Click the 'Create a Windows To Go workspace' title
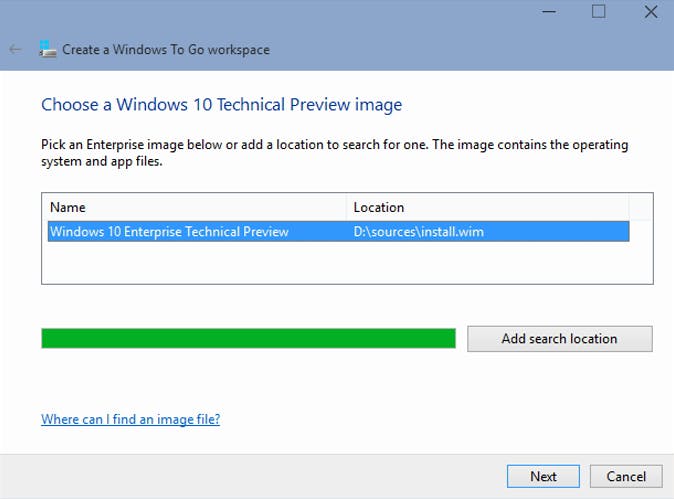 point(166,50)
